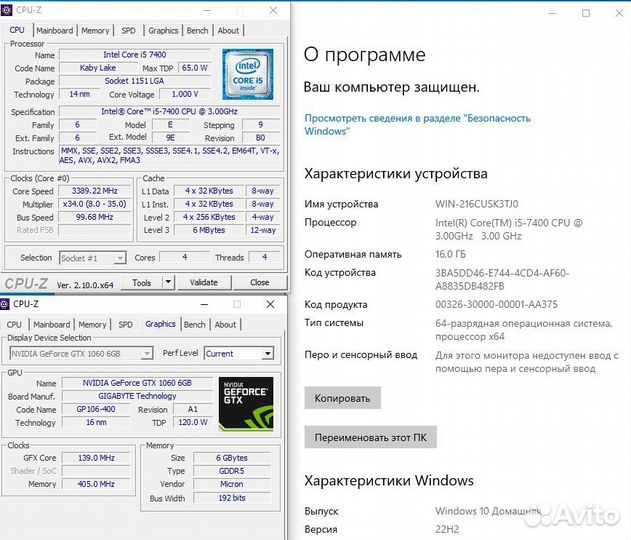Click Переименовать этот ПК button
Screen dimensions: 631x540
point(370,437)
